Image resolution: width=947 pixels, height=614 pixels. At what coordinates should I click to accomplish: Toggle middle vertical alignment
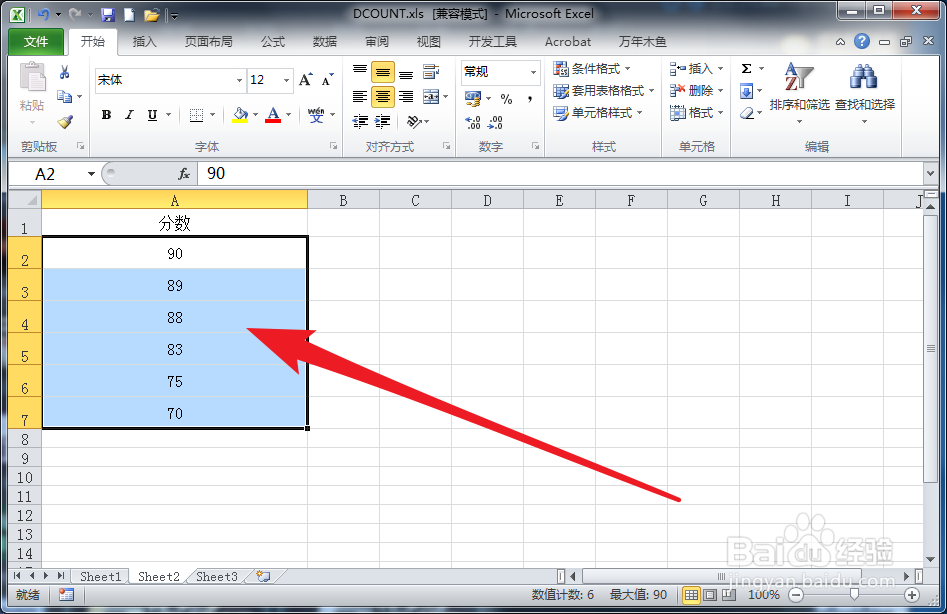tap(382, 72)
